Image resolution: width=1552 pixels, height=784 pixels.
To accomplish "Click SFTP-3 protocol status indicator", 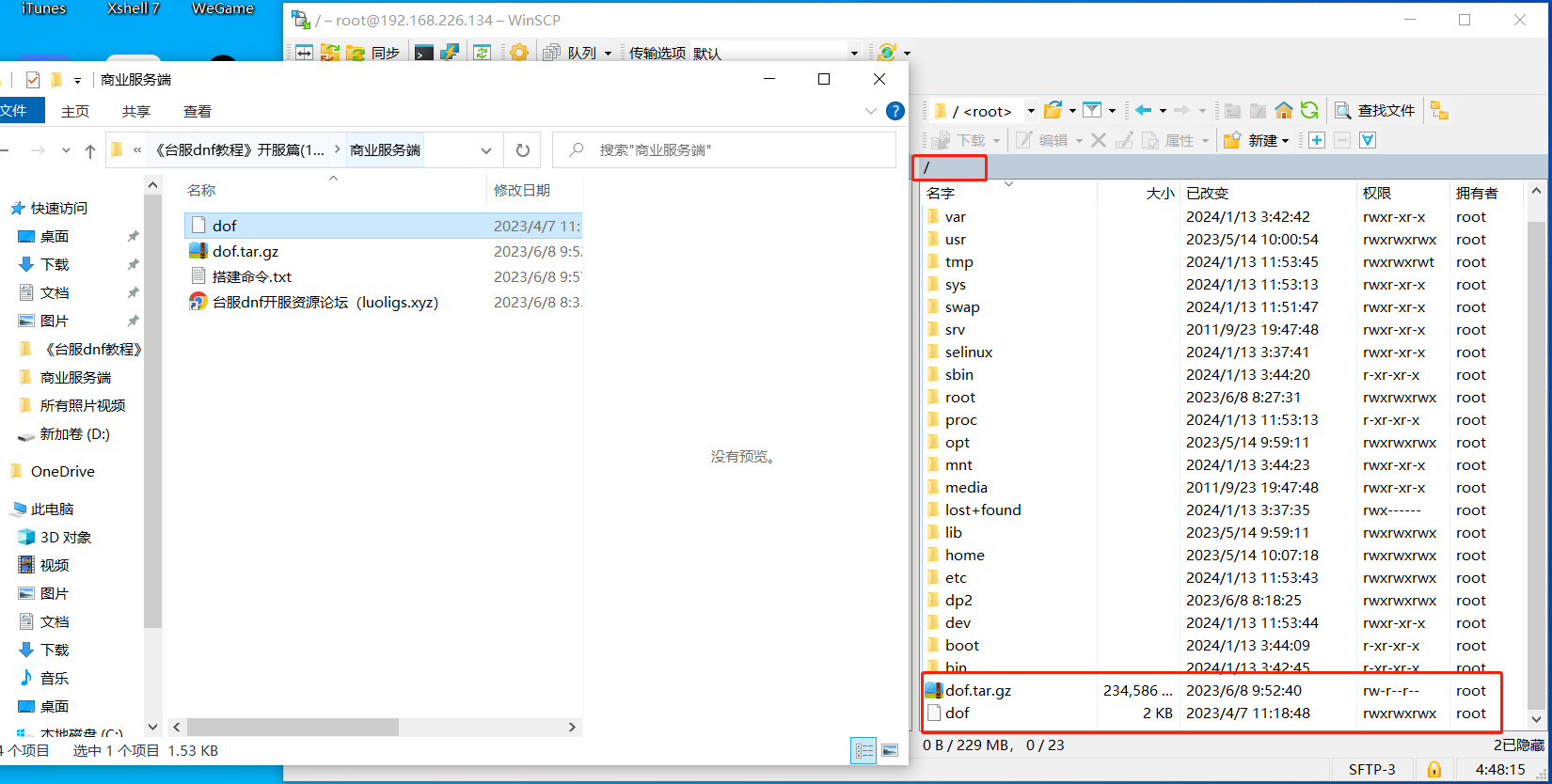I will click(x=1371, y=769).
